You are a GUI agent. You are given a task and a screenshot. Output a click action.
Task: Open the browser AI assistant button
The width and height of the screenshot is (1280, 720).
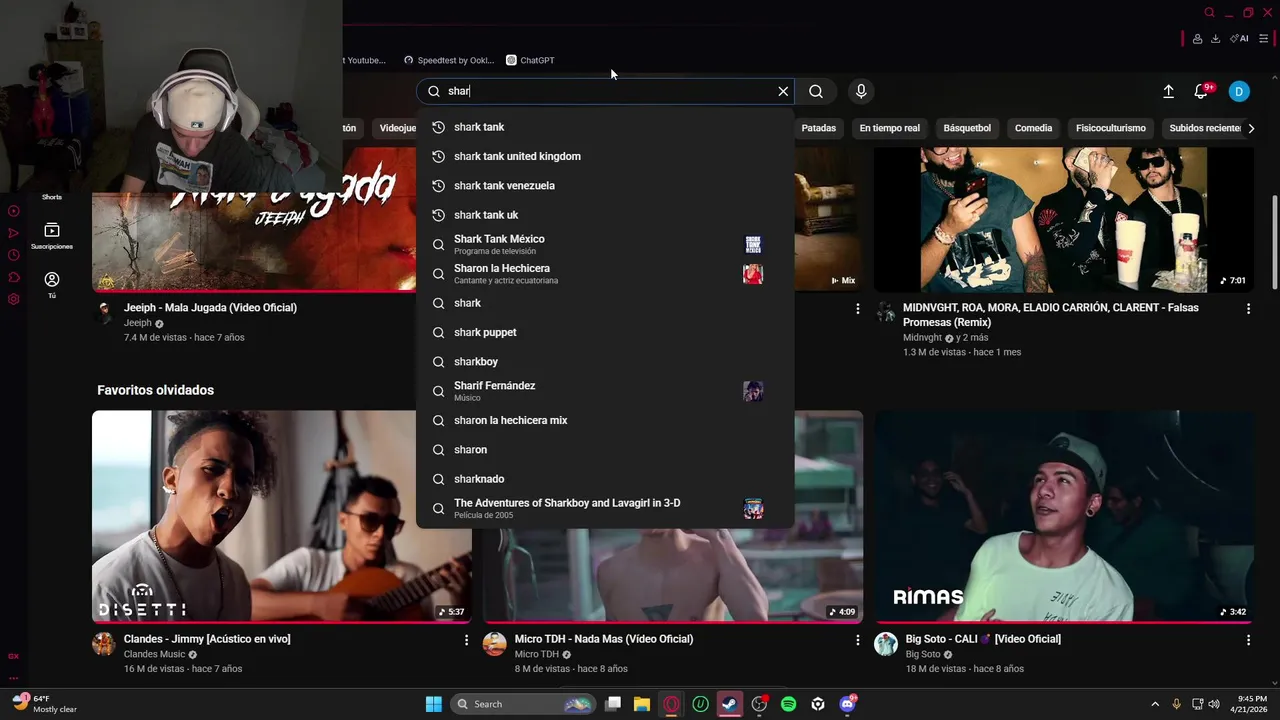point(1240,39)
